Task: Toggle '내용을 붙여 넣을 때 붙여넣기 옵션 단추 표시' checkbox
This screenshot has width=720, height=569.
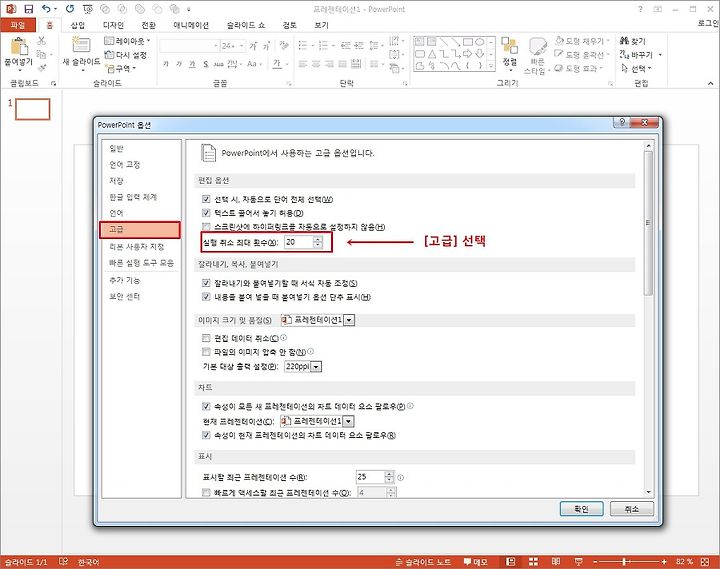Action: pos(206,297)
